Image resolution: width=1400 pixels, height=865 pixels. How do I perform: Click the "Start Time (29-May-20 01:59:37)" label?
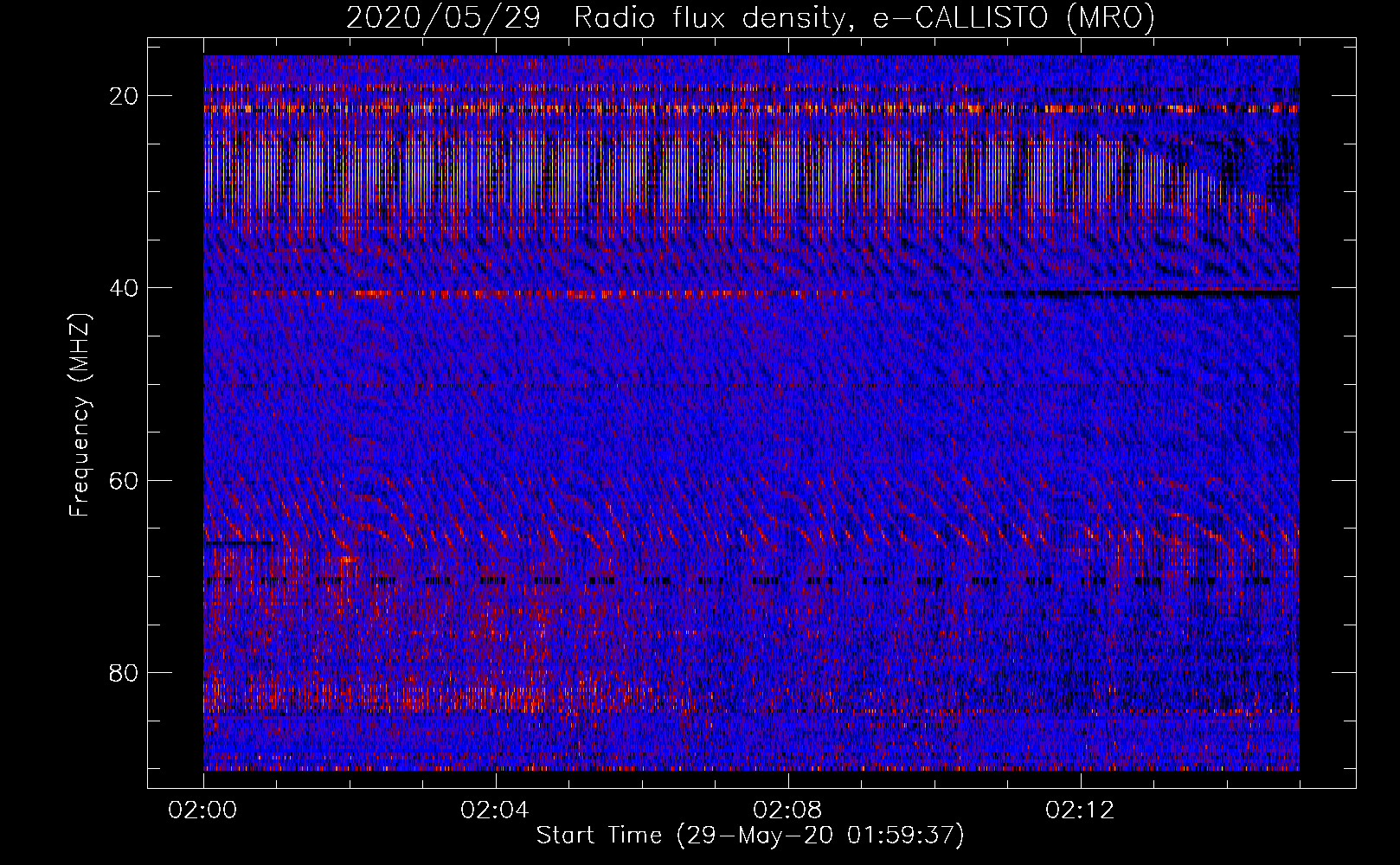750,836
